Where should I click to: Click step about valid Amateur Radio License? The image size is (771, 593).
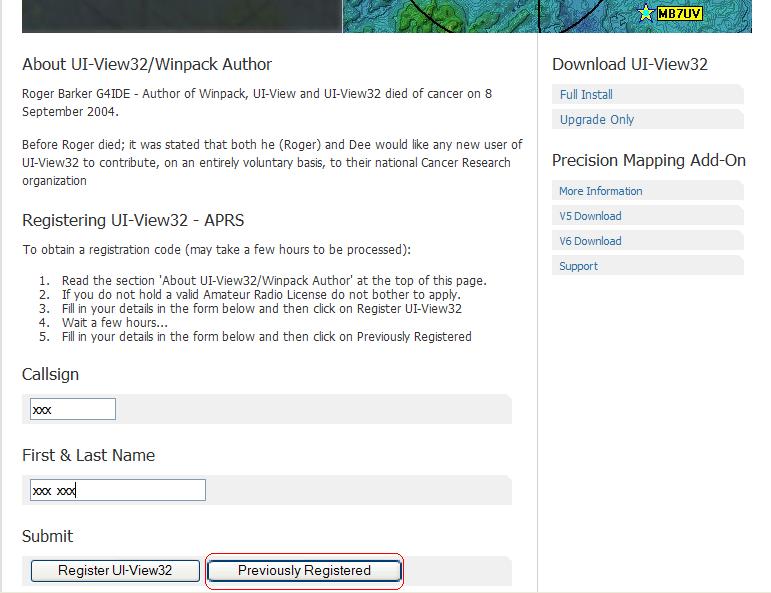click(261, 295)
